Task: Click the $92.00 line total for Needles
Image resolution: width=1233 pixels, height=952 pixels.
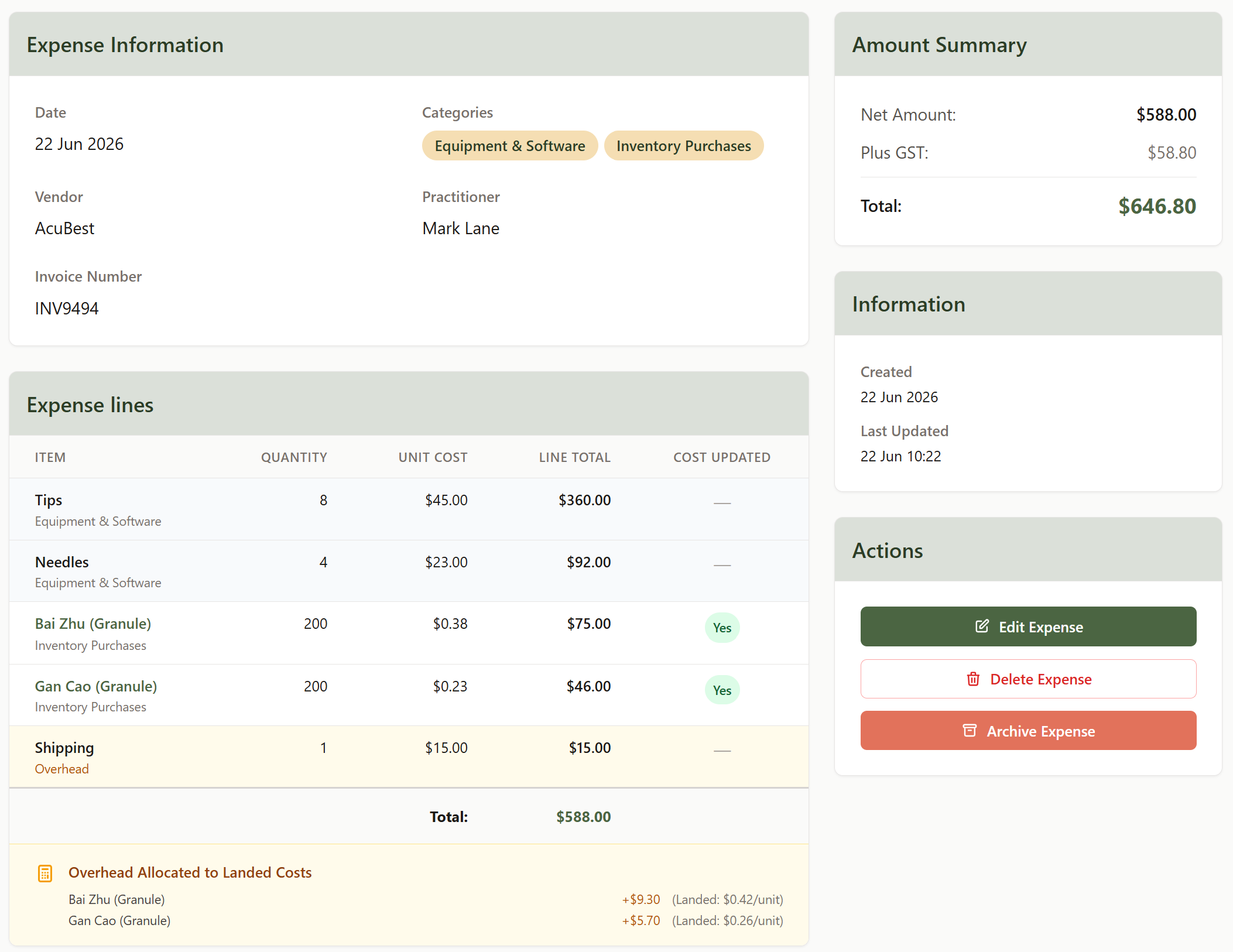Action: tap(588, 562)
